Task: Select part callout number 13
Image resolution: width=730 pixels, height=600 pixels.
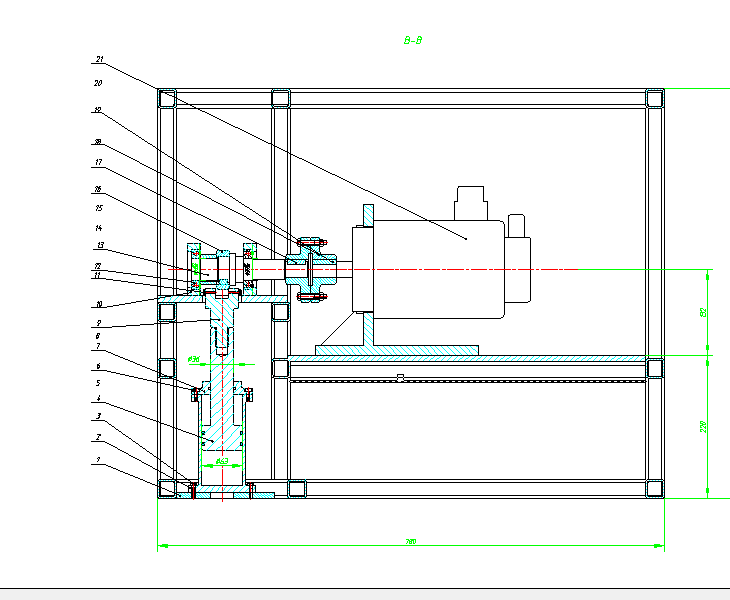Action: click(101, 245)
